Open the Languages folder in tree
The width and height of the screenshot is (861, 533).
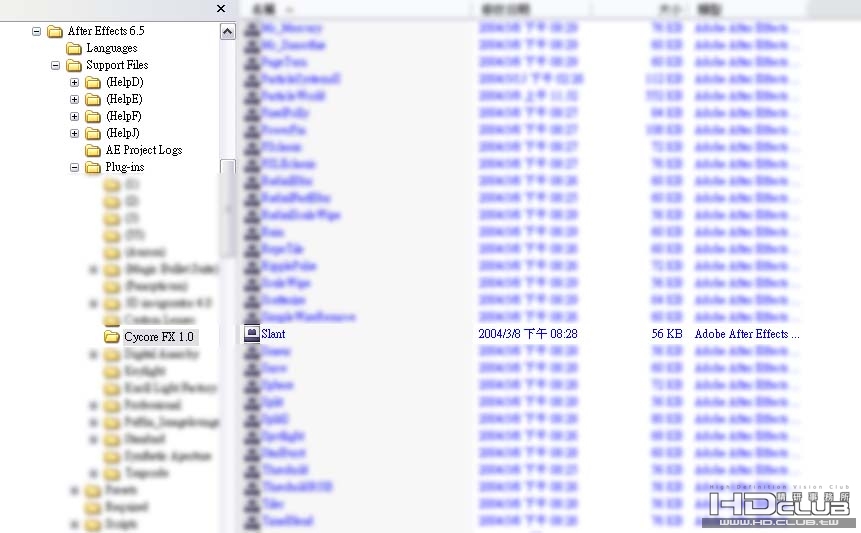pyautogui.click(x=112, y=48)
